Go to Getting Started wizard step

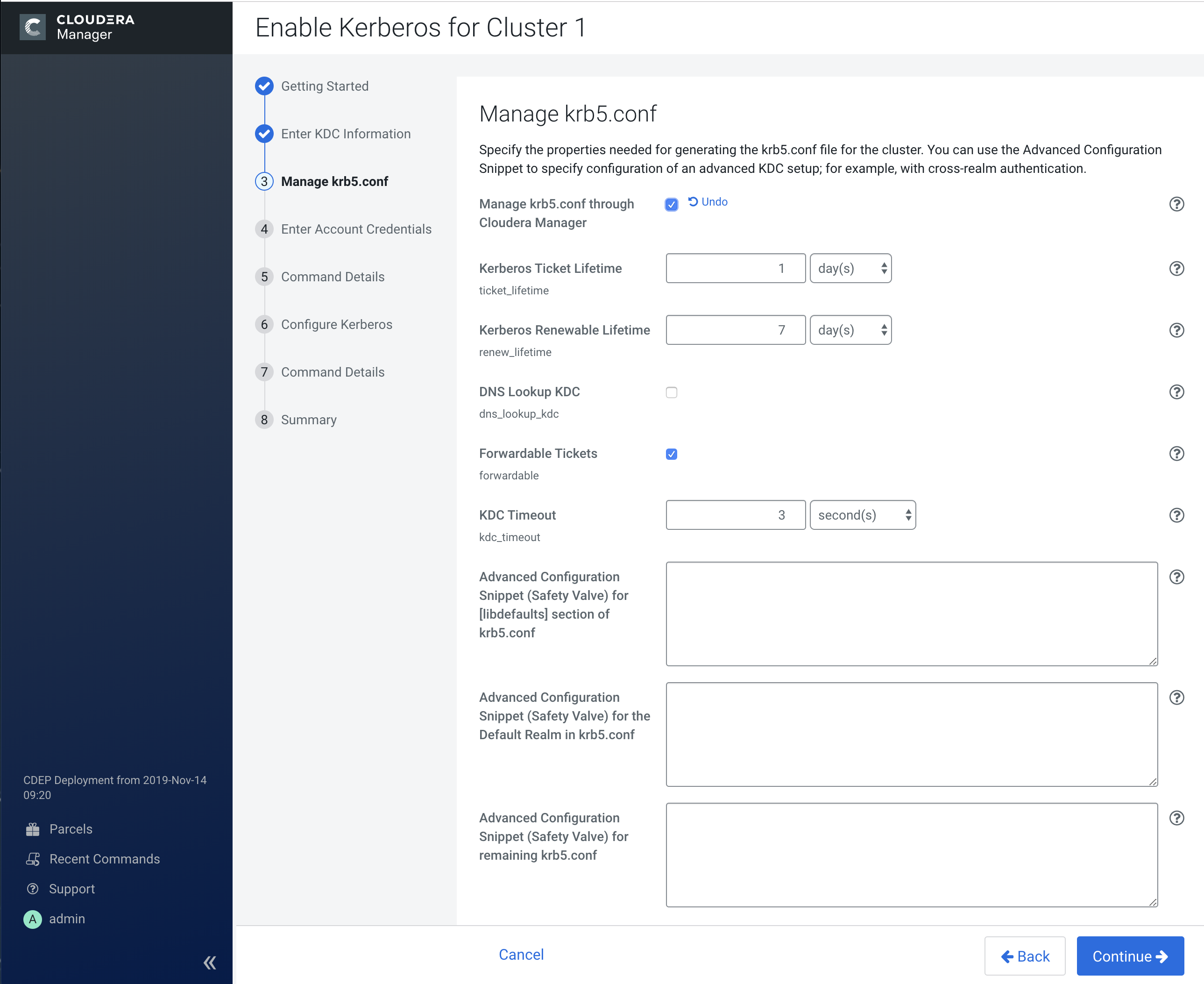click(x=324, y=86)
